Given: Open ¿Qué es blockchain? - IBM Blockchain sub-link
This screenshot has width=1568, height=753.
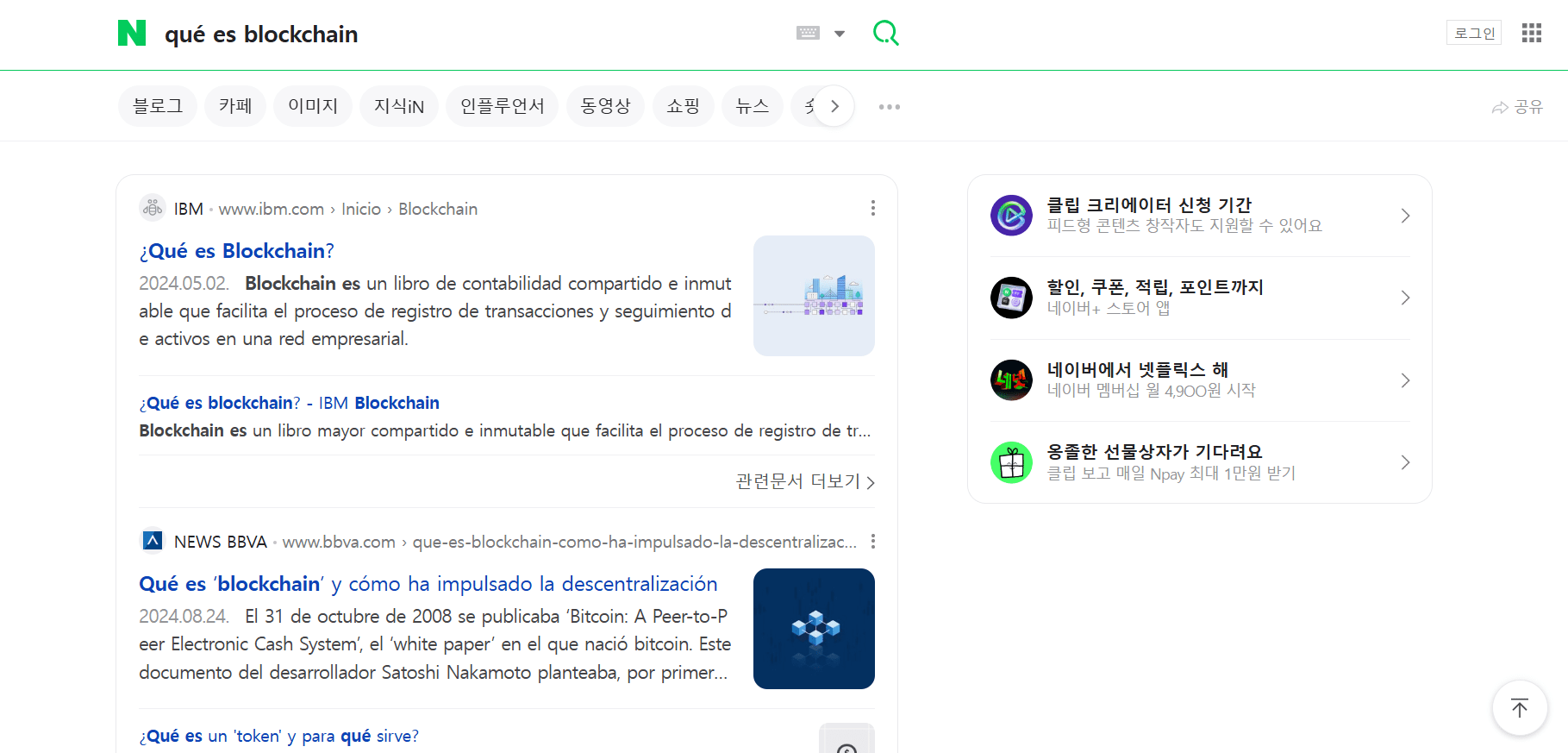Looking at the screenshot, I should coord(289,403).
